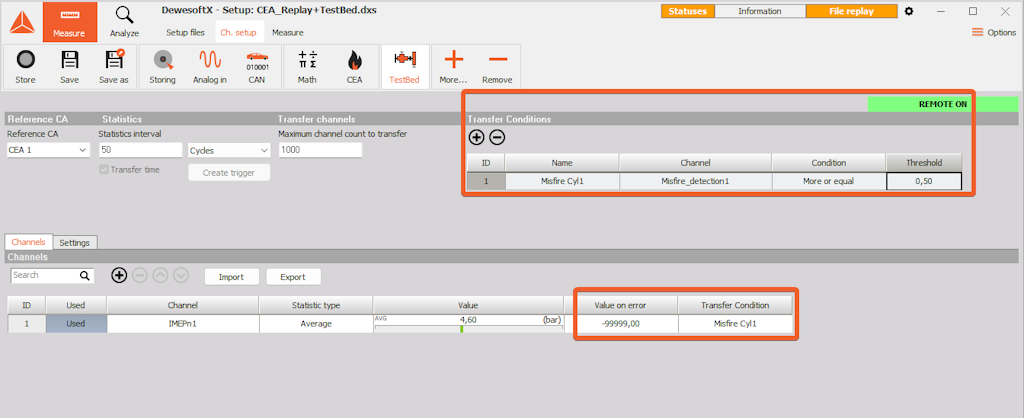The height and width of the screenshot is (418, 1024).
Task: Move the channel up
Action: (161, 276)
